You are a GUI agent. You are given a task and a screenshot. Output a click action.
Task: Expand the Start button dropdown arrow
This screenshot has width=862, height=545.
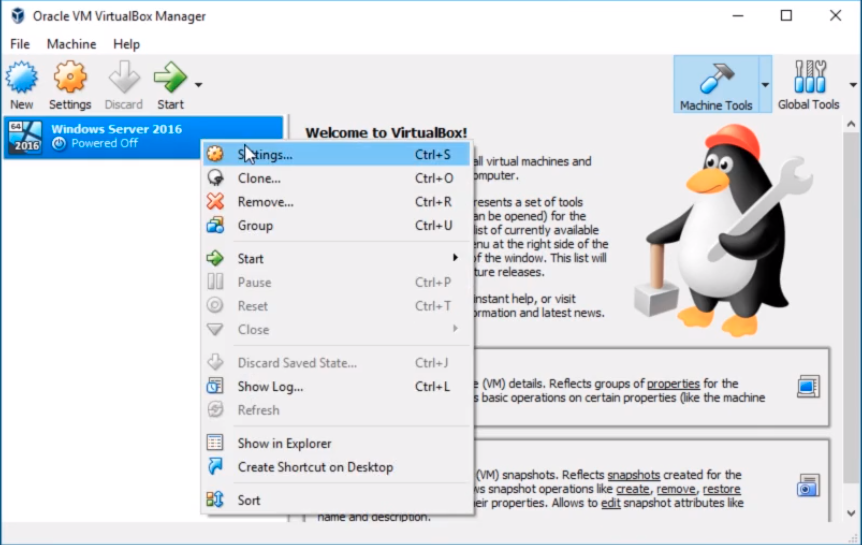click(x=198, y=84)
